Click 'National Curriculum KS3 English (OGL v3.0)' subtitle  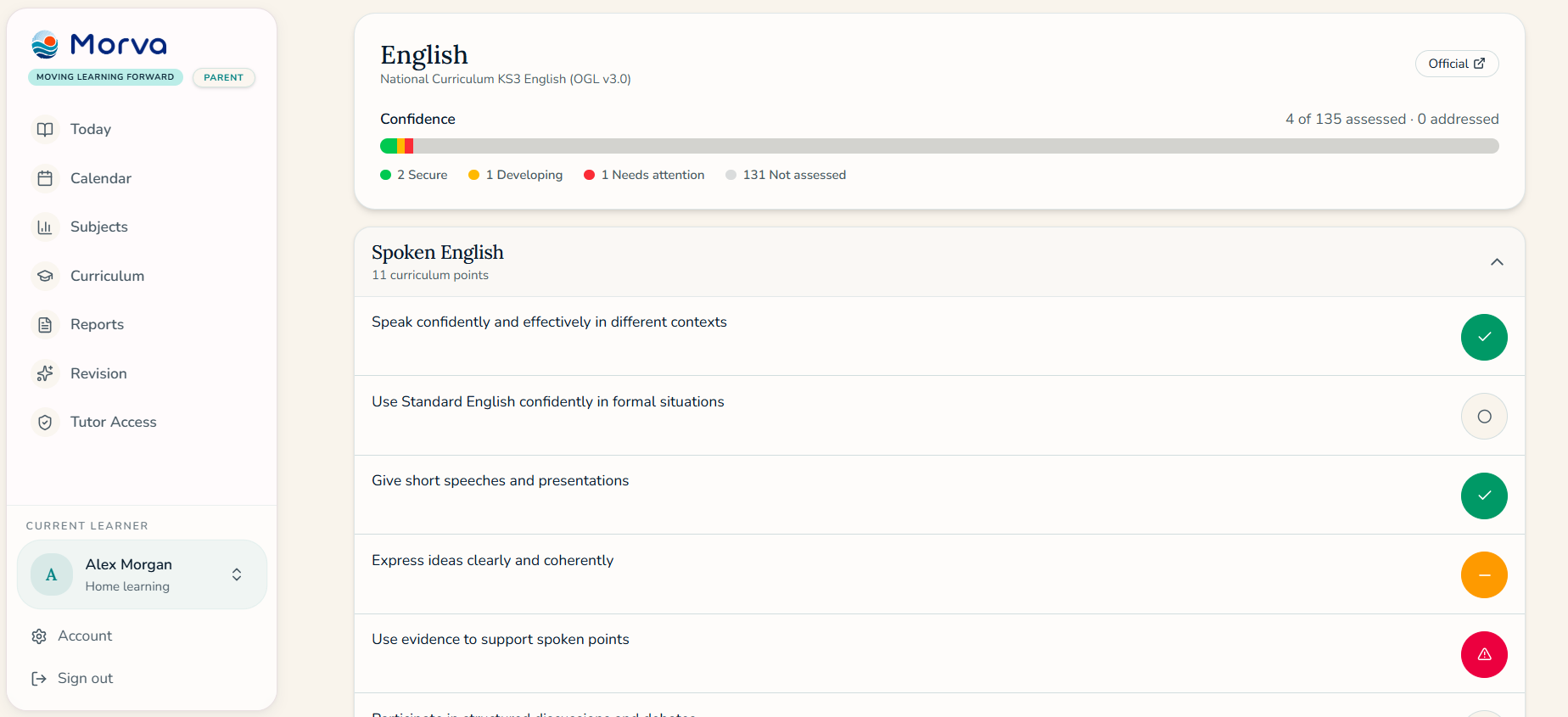[506, 79]
